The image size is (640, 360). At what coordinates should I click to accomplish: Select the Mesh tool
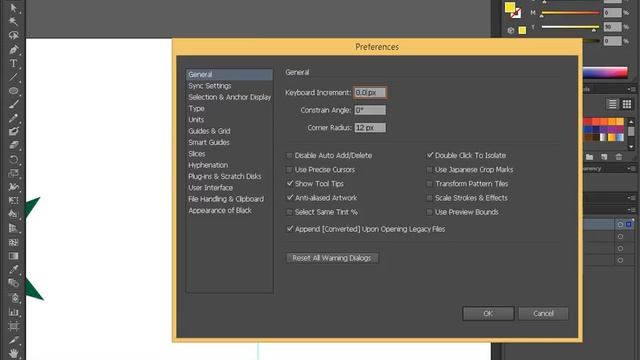(13, 242)
